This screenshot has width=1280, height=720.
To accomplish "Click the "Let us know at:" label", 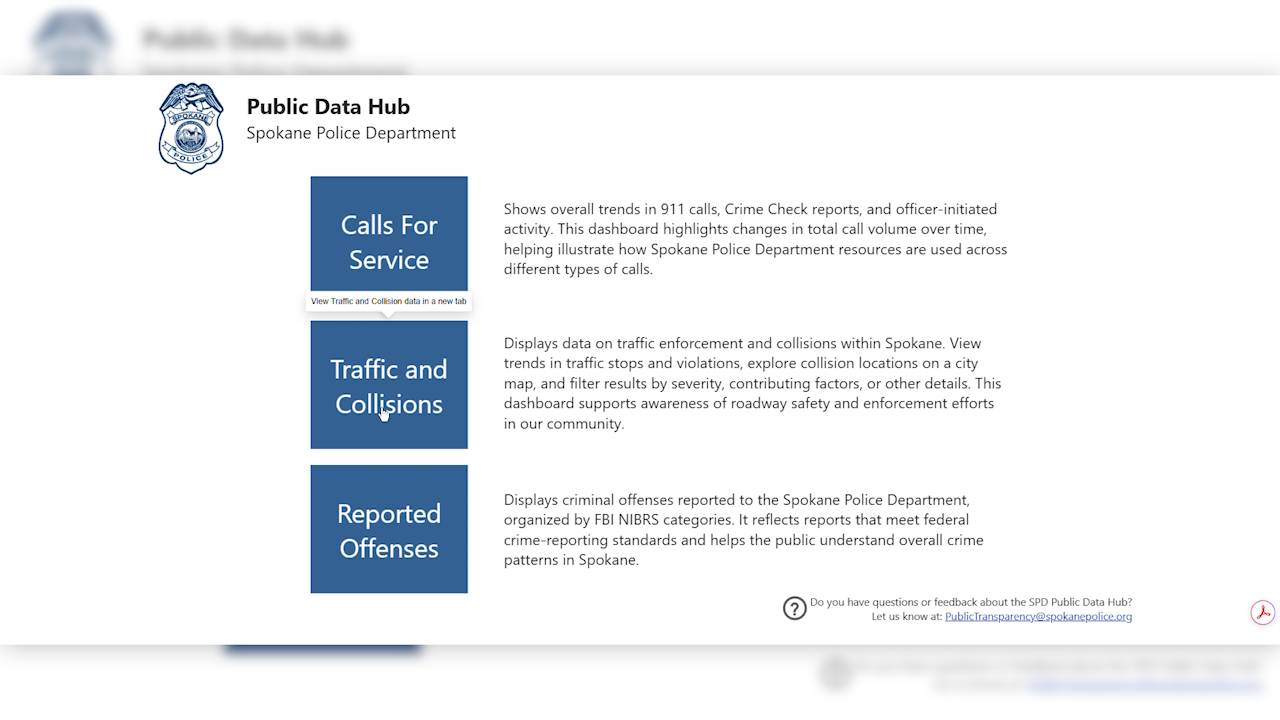I will pyautogui.click(x=907, y=617).
